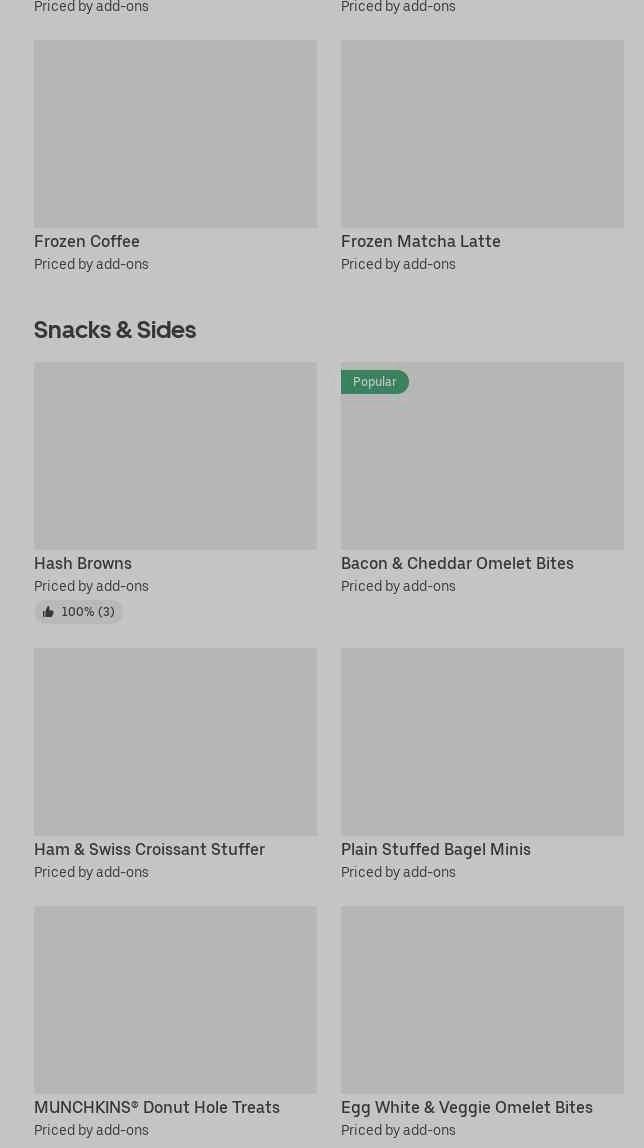Click the Hash Browns item name
Screen dimensions: 644x1148
[83, 563]
